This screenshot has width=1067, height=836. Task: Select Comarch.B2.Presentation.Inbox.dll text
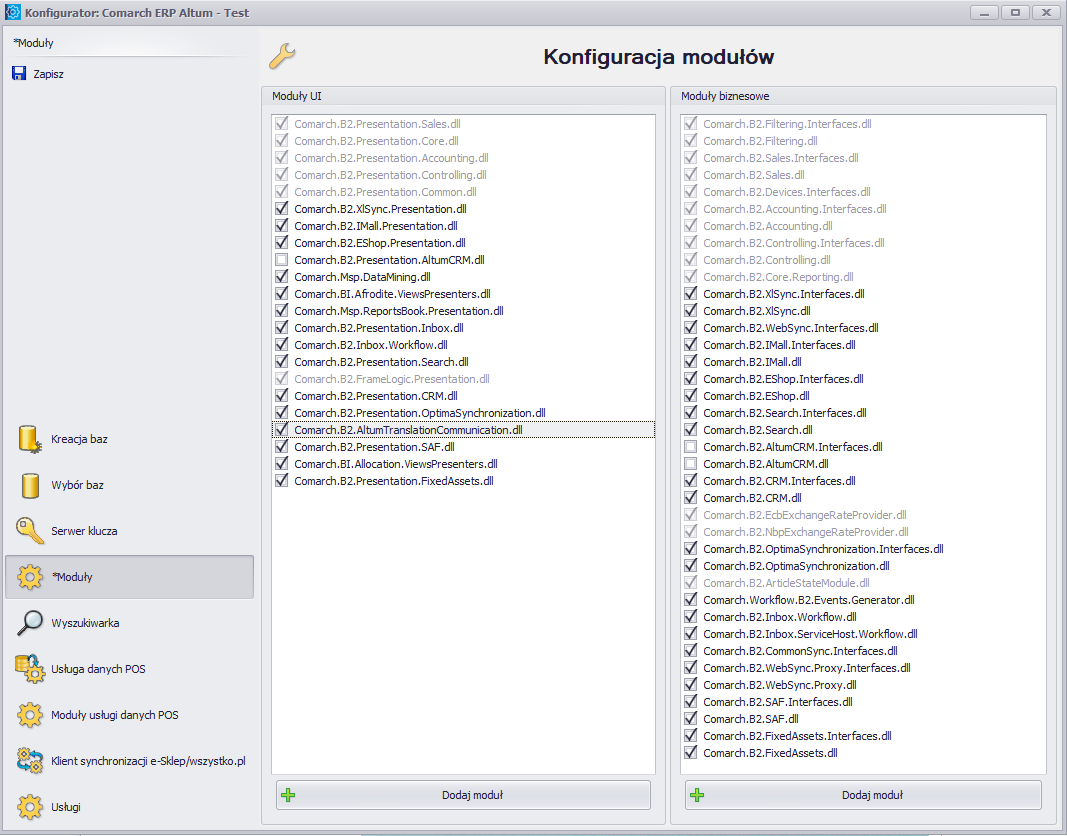(x=379, y=327)
